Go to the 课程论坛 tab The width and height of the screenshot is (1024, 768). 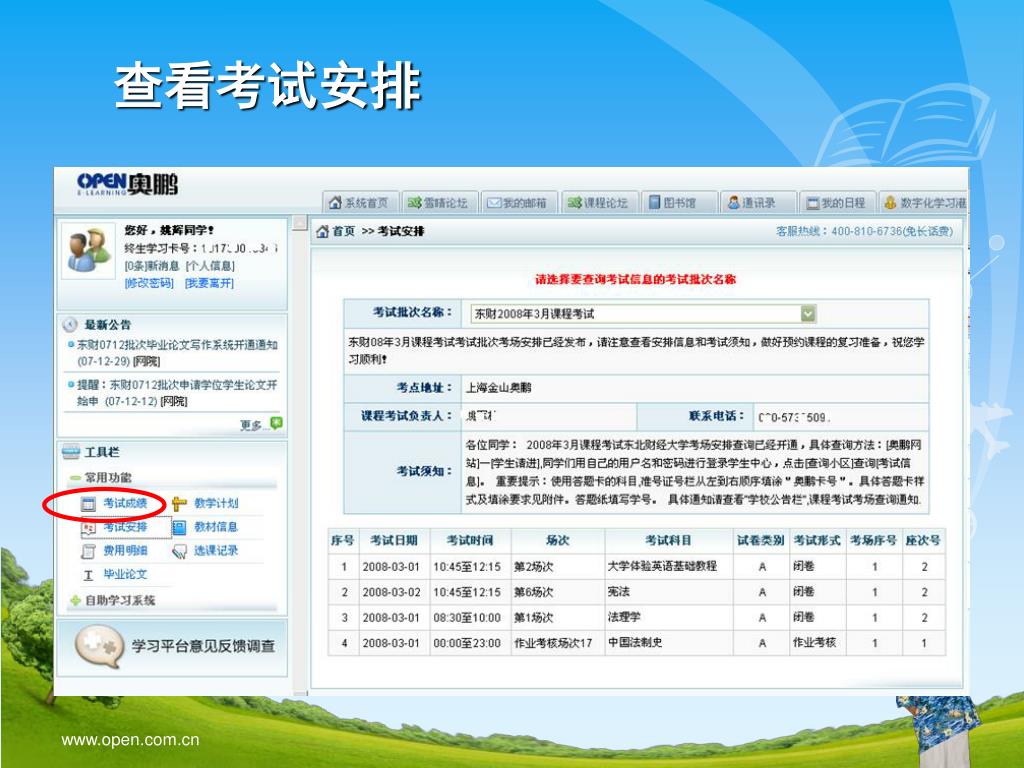pos(598,202)
